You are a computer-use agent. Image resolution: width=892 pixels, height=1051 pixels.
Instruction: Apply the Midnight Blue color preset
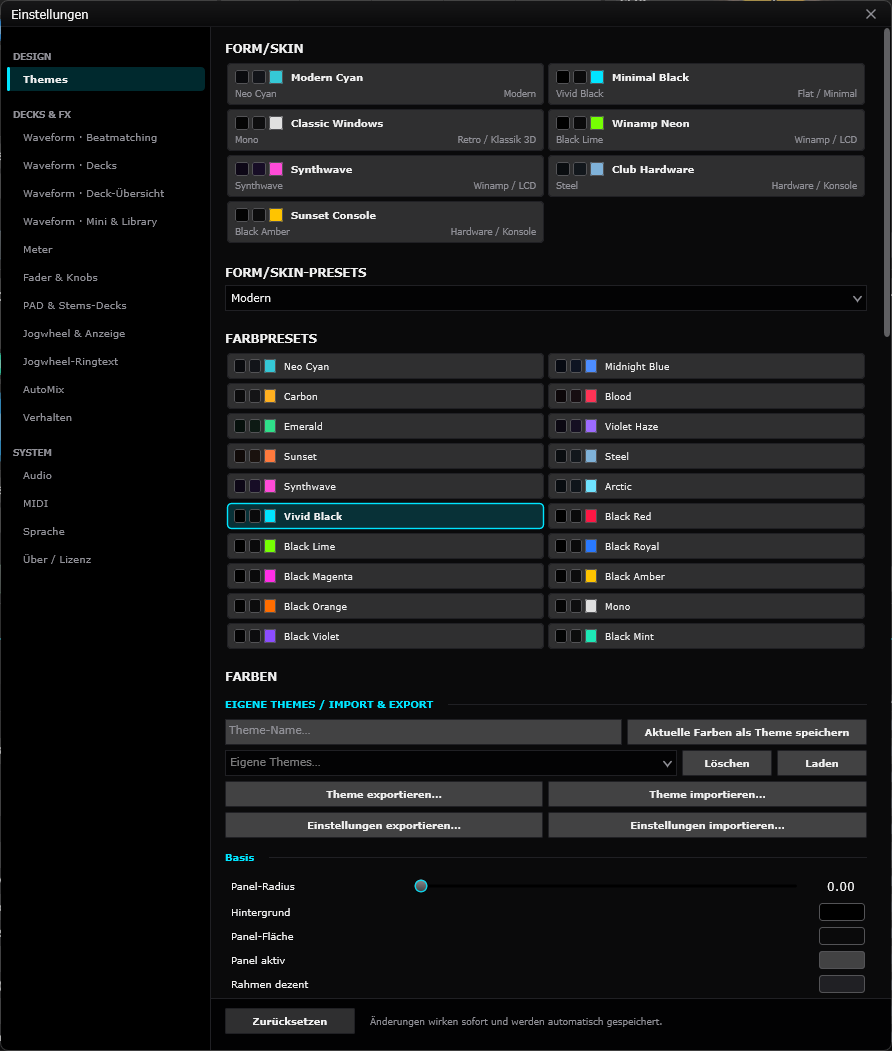(x=706, y=367)
